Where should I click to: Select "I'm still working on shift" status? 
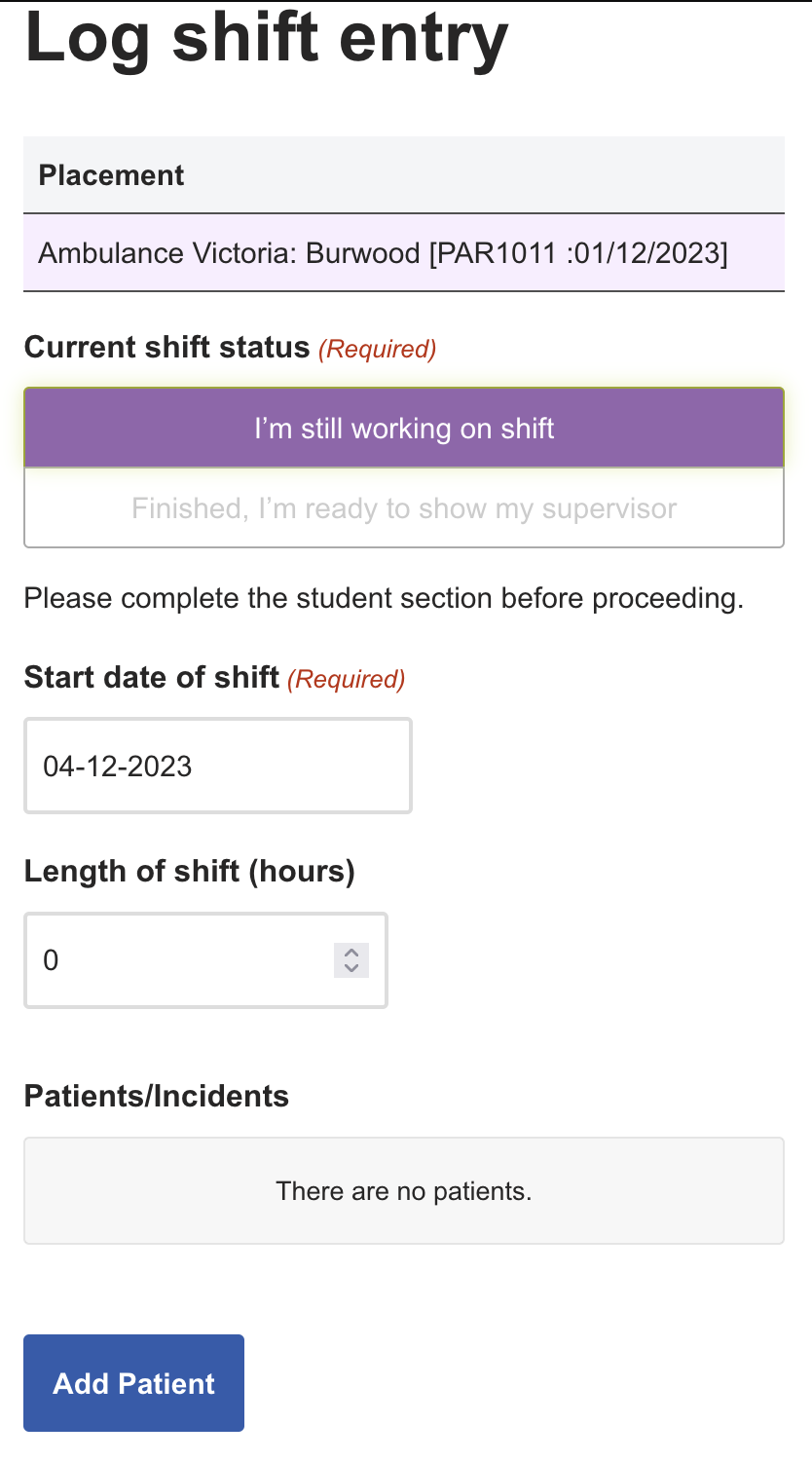[403, 429]
